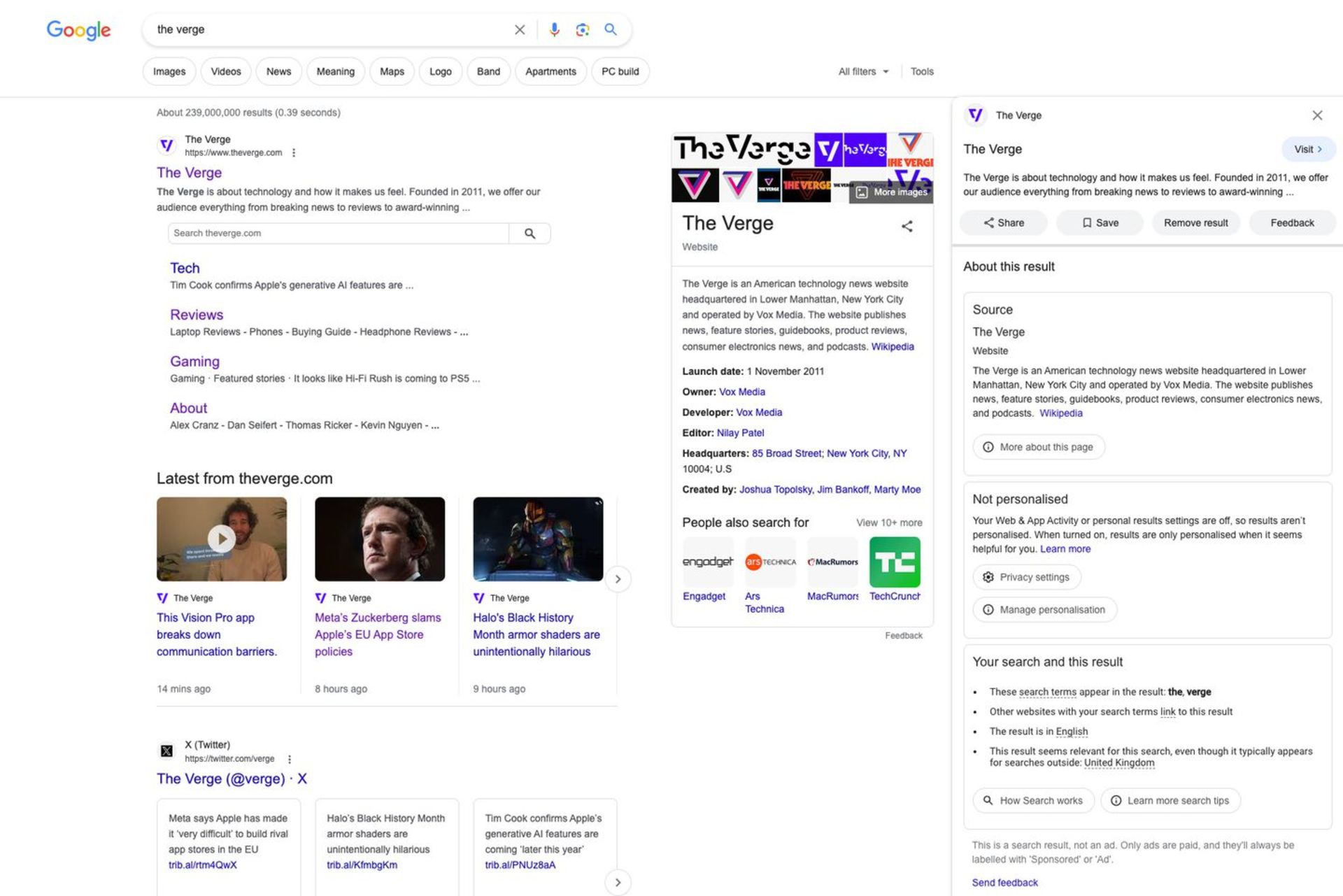This screenshot has width=1343, height=896.
Task: Open Privacy settings in side panel
Action: (x=1026, y=577)
